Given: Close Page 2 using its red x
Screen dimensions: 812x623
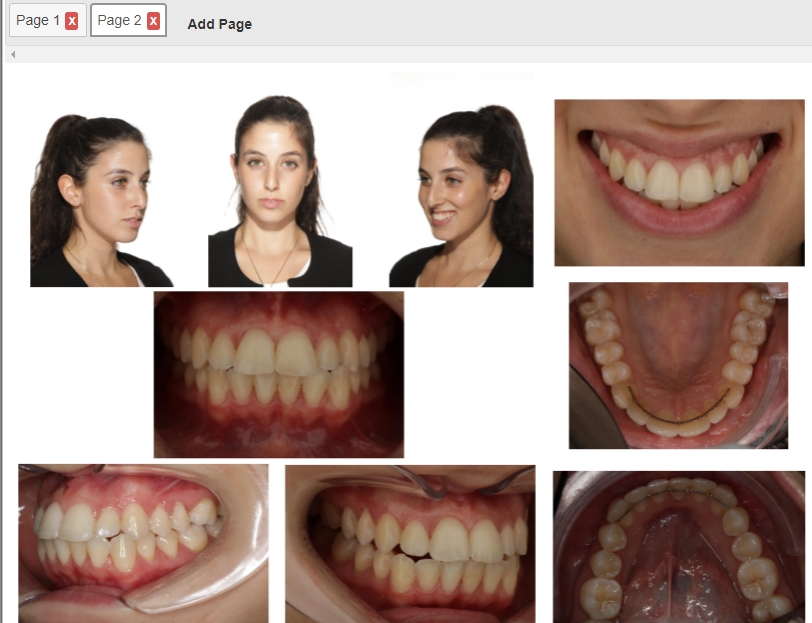Looking at the screenshot, I should pyautogui.click(x=153, y=21).
